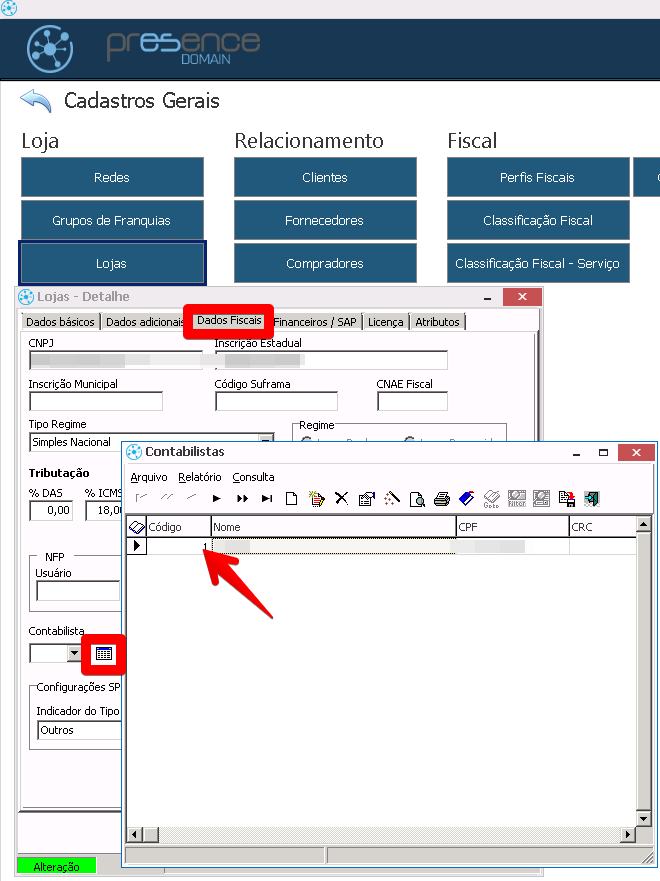Click the next record arrow in the Contabilistas toolbar
Image resolution: width=660 pixels, height=881 pixels.
coord(216,498)
